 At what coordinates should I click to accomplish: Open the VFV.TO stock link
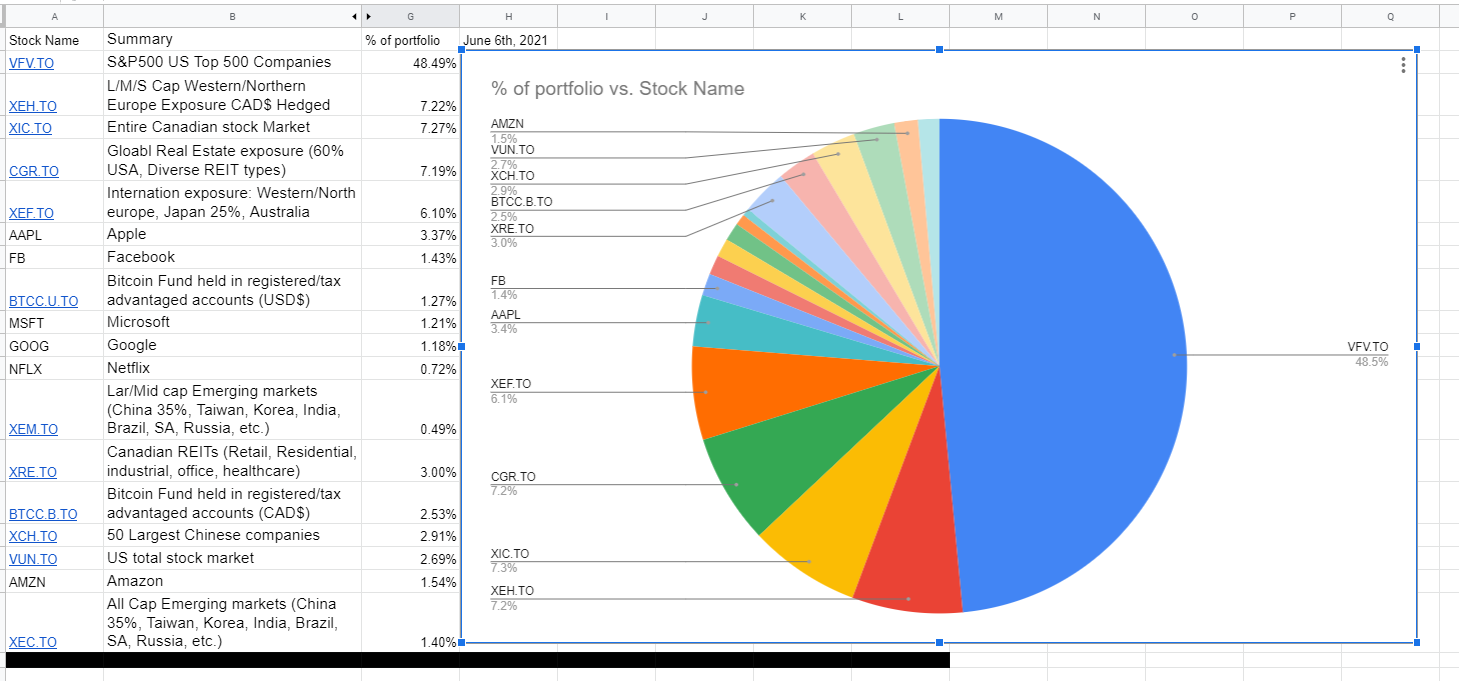(x=30, y=63)
